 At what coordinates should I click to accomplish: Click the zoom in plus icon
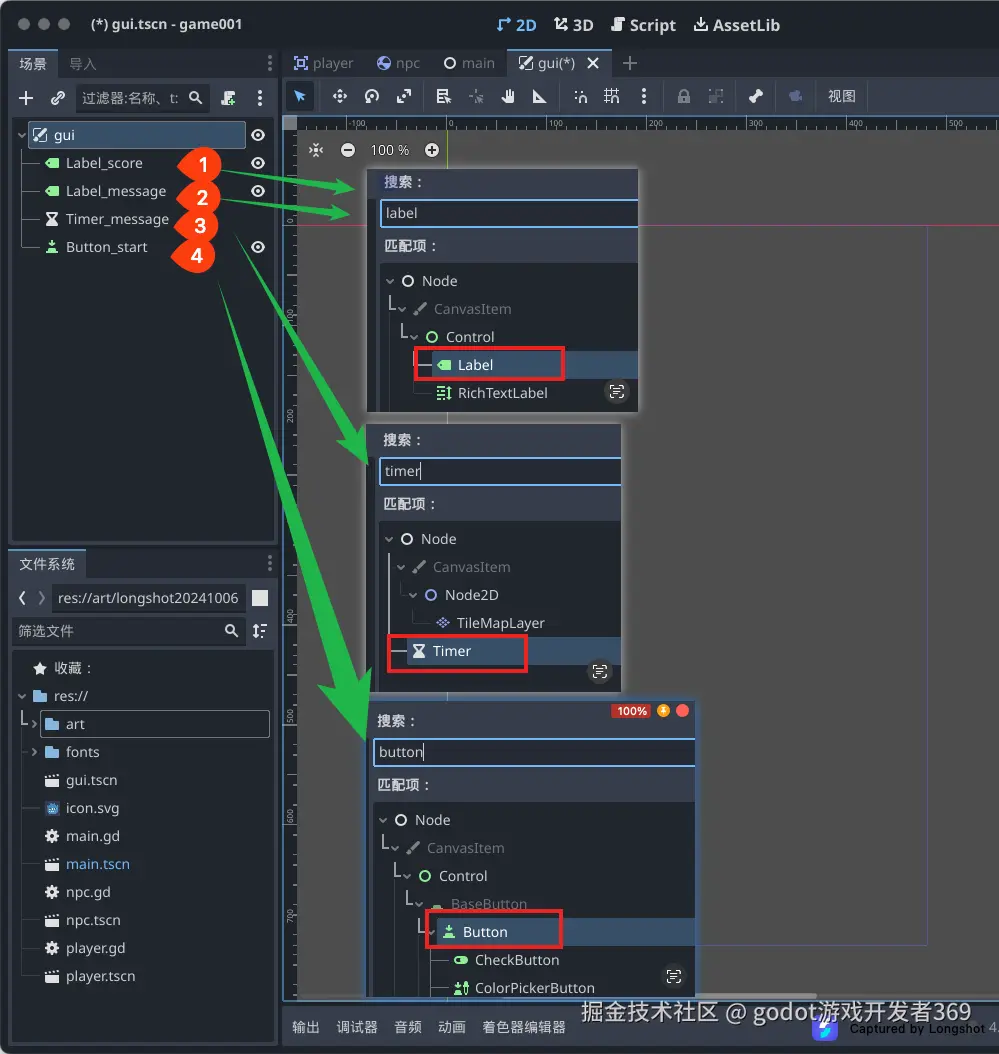click(432, 150)
